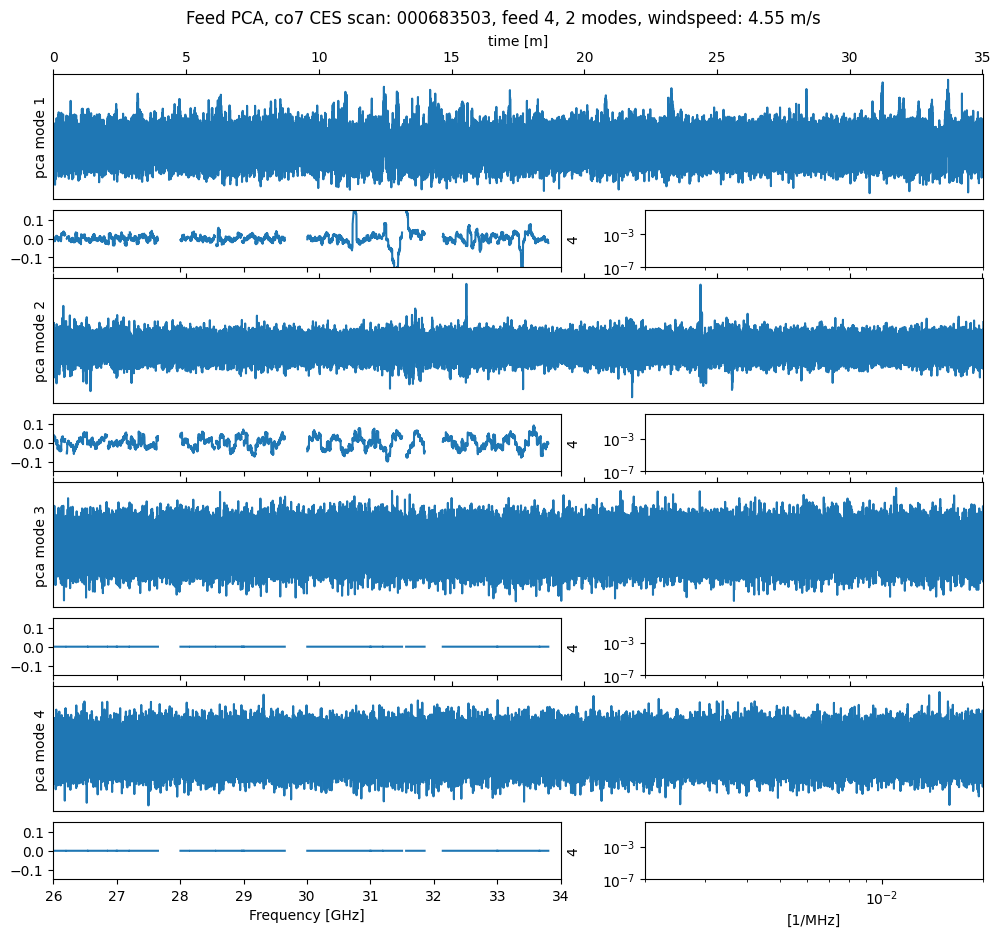This screenshot has height=937, width=1001.
Task: Click the 'Frequency [GHz]' axis label
Action: (306, 915)
